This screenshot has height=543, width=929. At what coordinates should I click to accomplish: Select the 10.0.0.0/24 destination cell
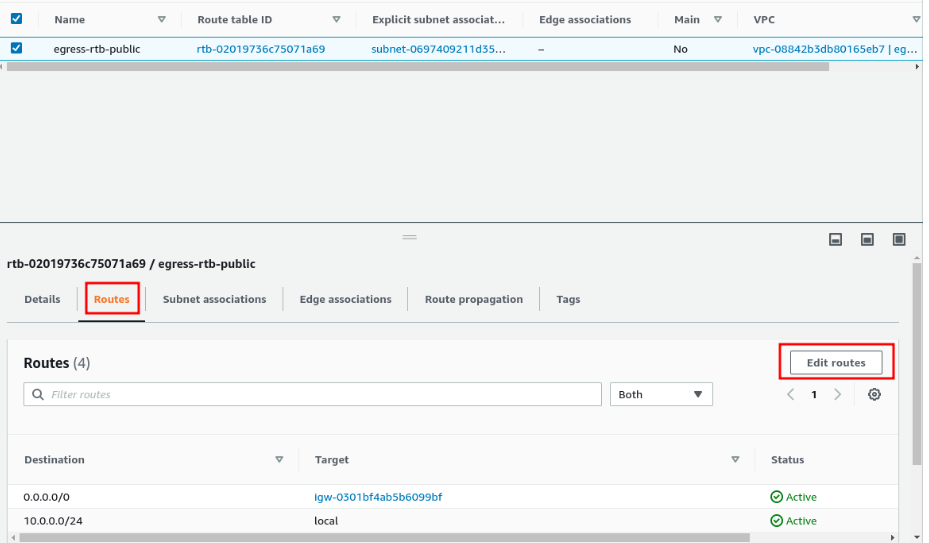53,520
